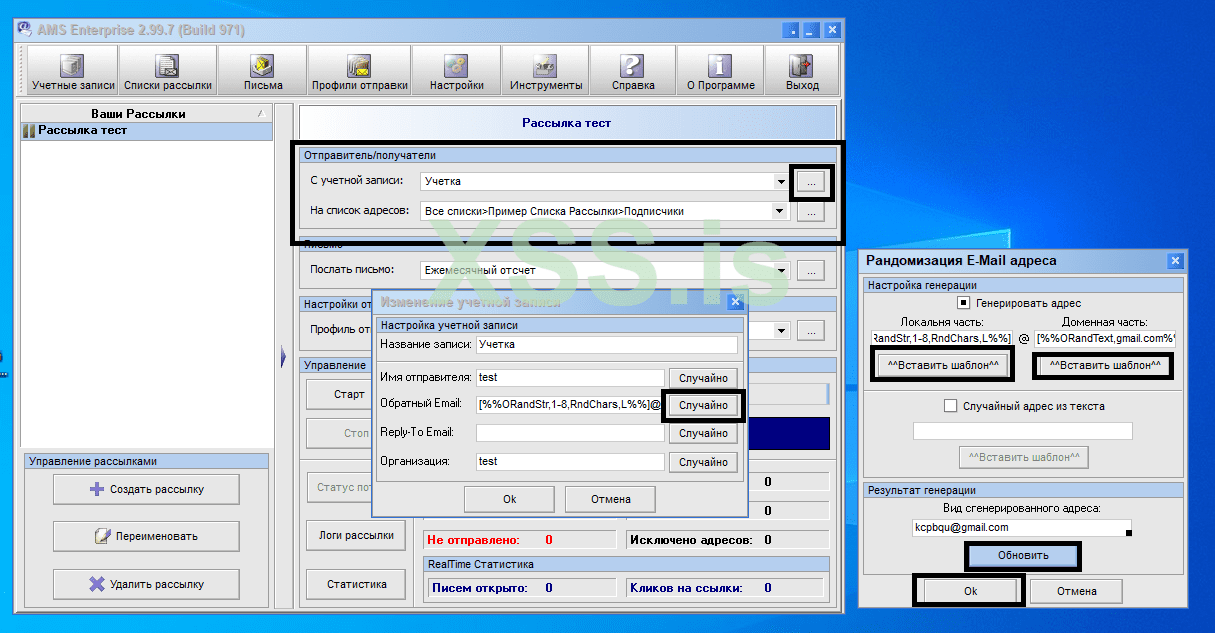Close Изменение учетной записи dialog
Screen dimensions: 1215x633
pos(735,301)
